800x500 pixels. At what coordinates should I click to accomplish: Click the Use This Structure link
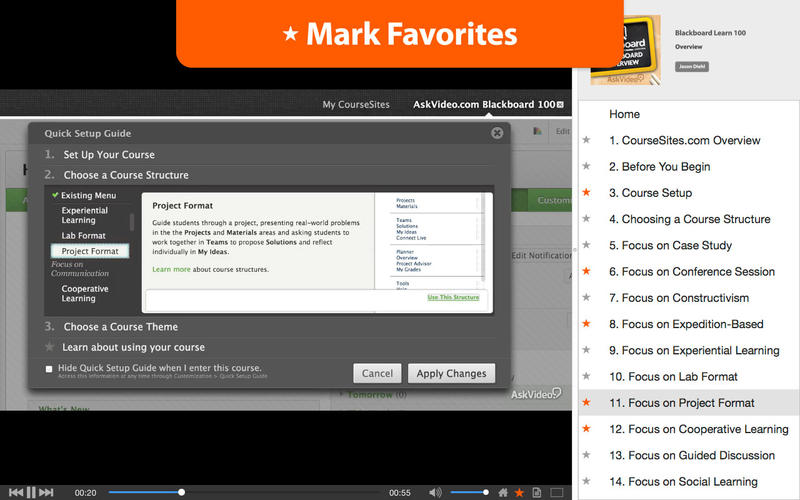[453, 297]
